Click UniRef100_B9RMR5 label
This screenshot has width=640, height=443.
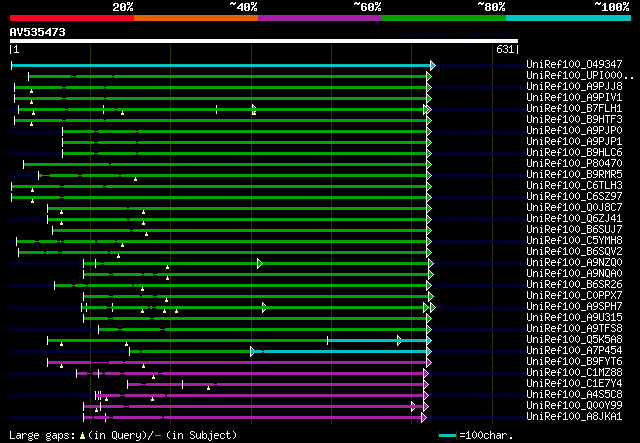[574, 174]
